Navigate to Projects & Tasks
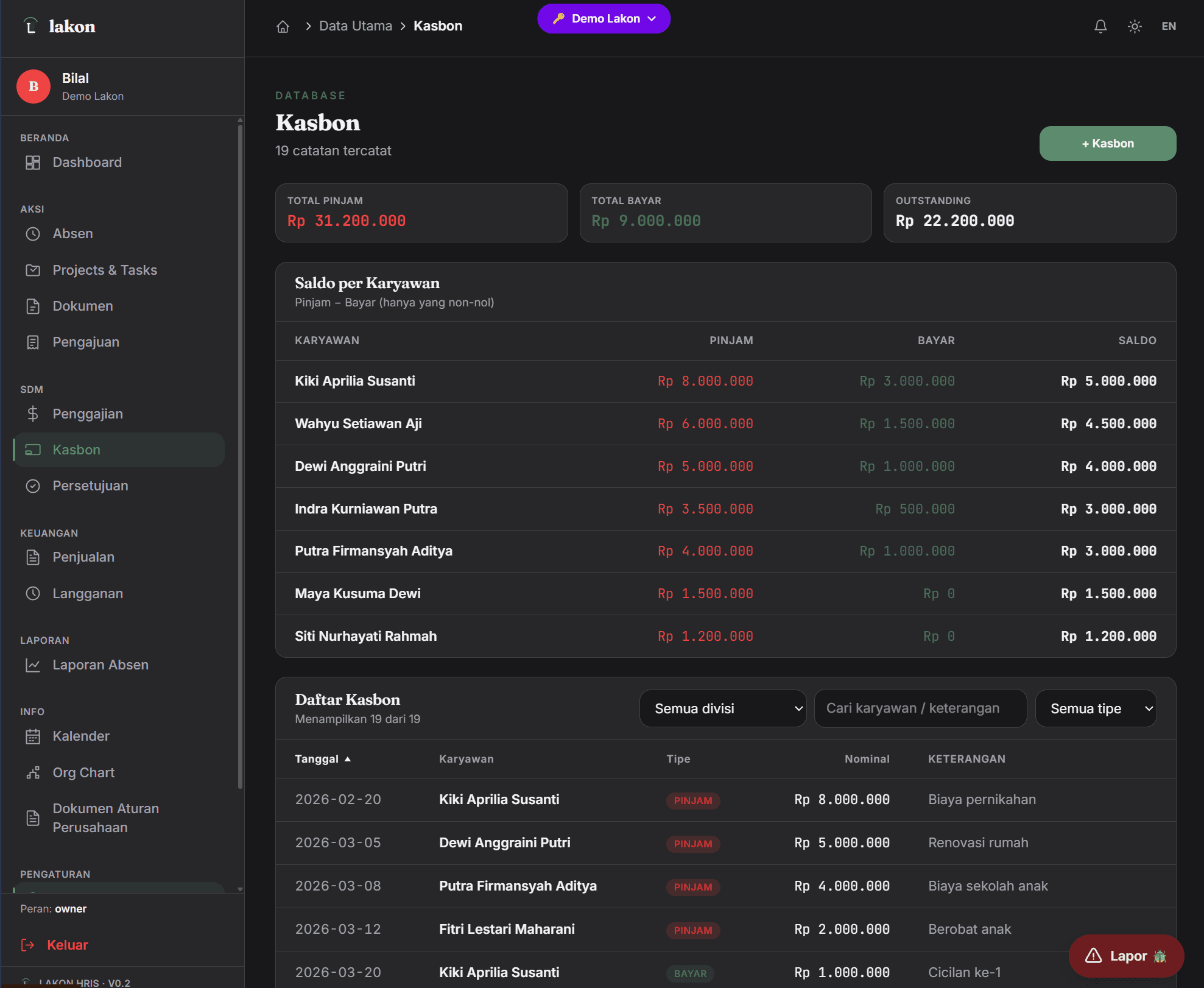The height and width of the screenshot is (988, 1204). pos(119,270)
